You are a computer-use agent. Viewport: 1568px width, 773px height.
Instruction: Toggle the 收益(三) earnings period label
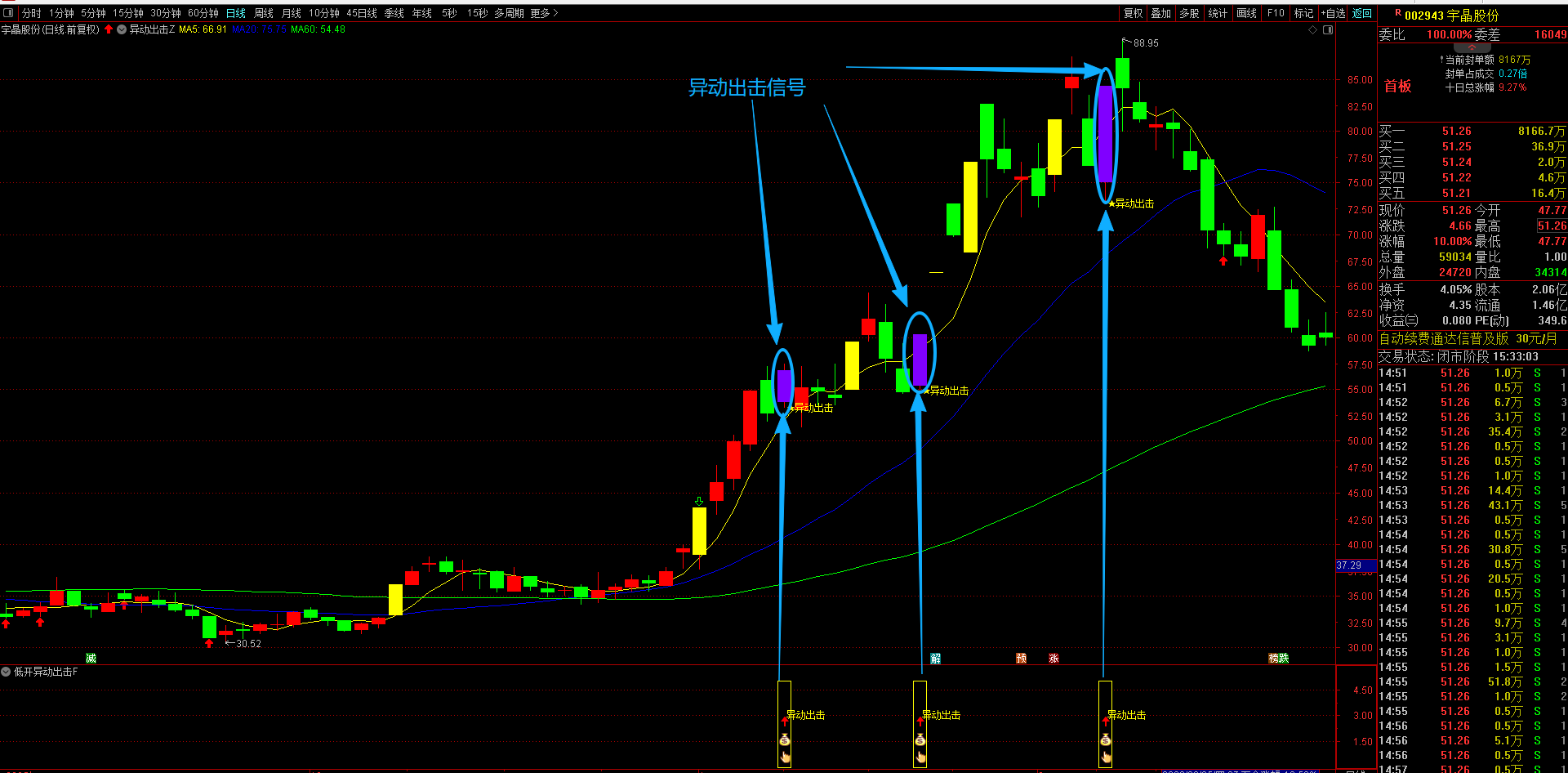[x=1399, y=320]
